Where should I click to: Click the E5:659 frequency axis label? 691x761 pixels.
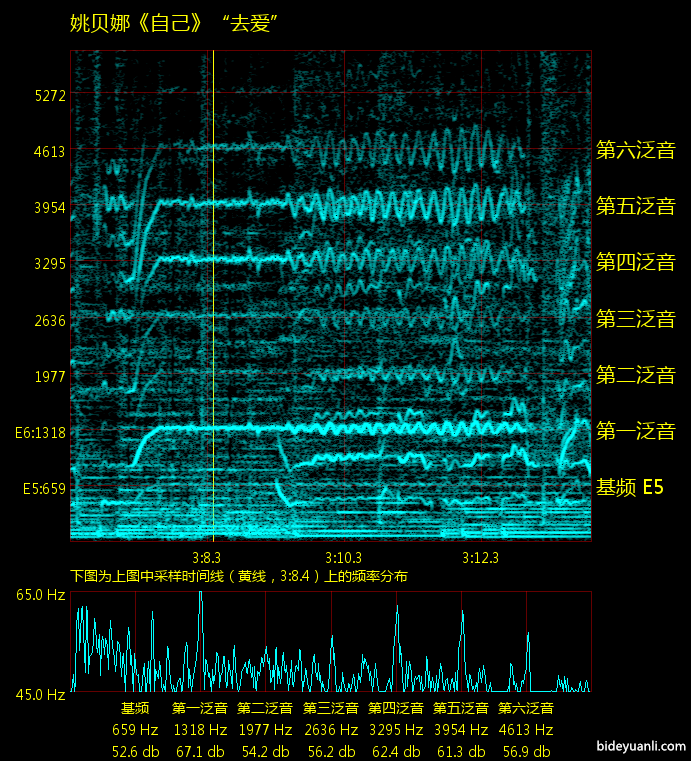click(43, 489)
